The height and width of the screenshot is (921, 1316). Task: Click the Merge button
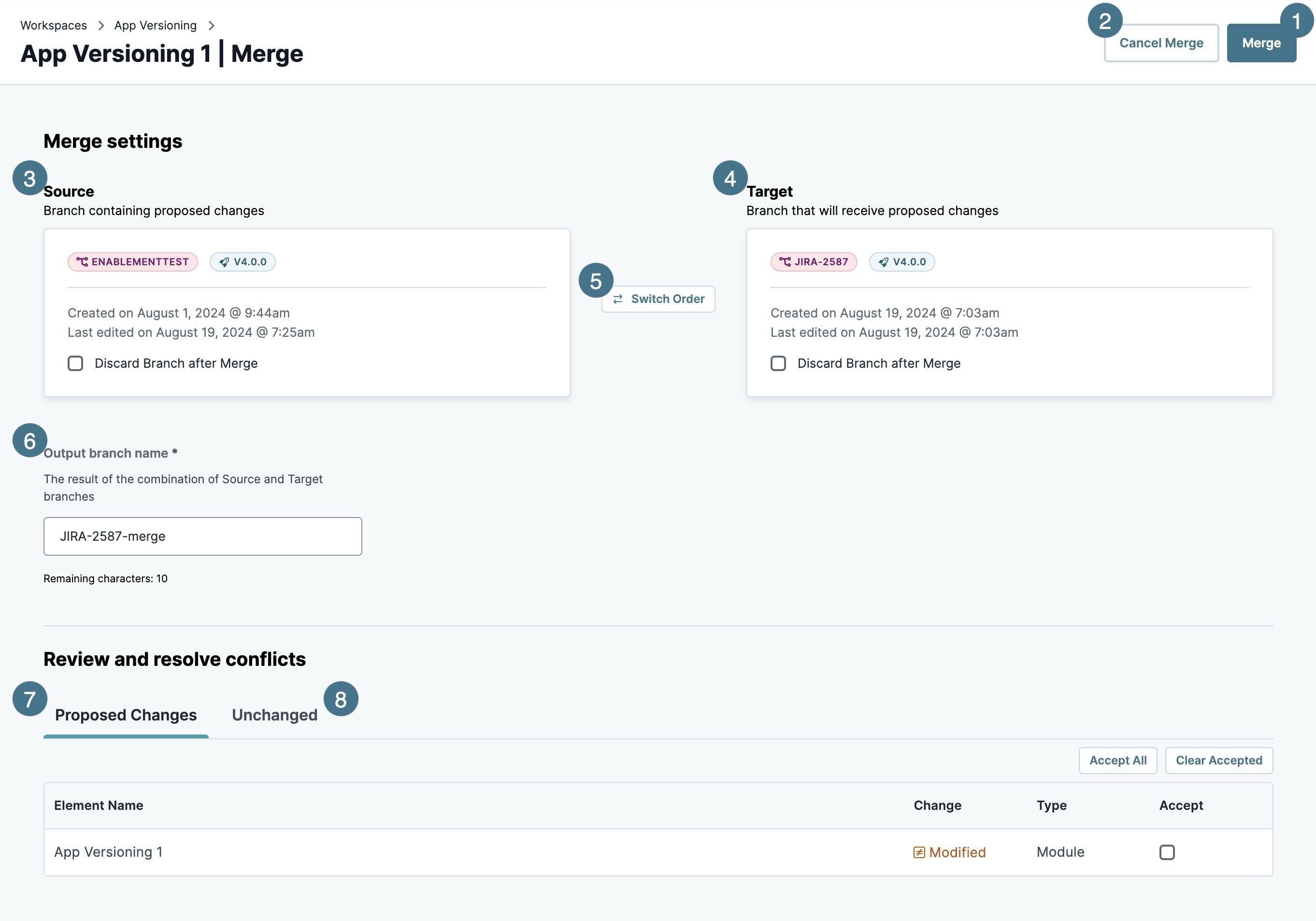(x=1261, y=43)
